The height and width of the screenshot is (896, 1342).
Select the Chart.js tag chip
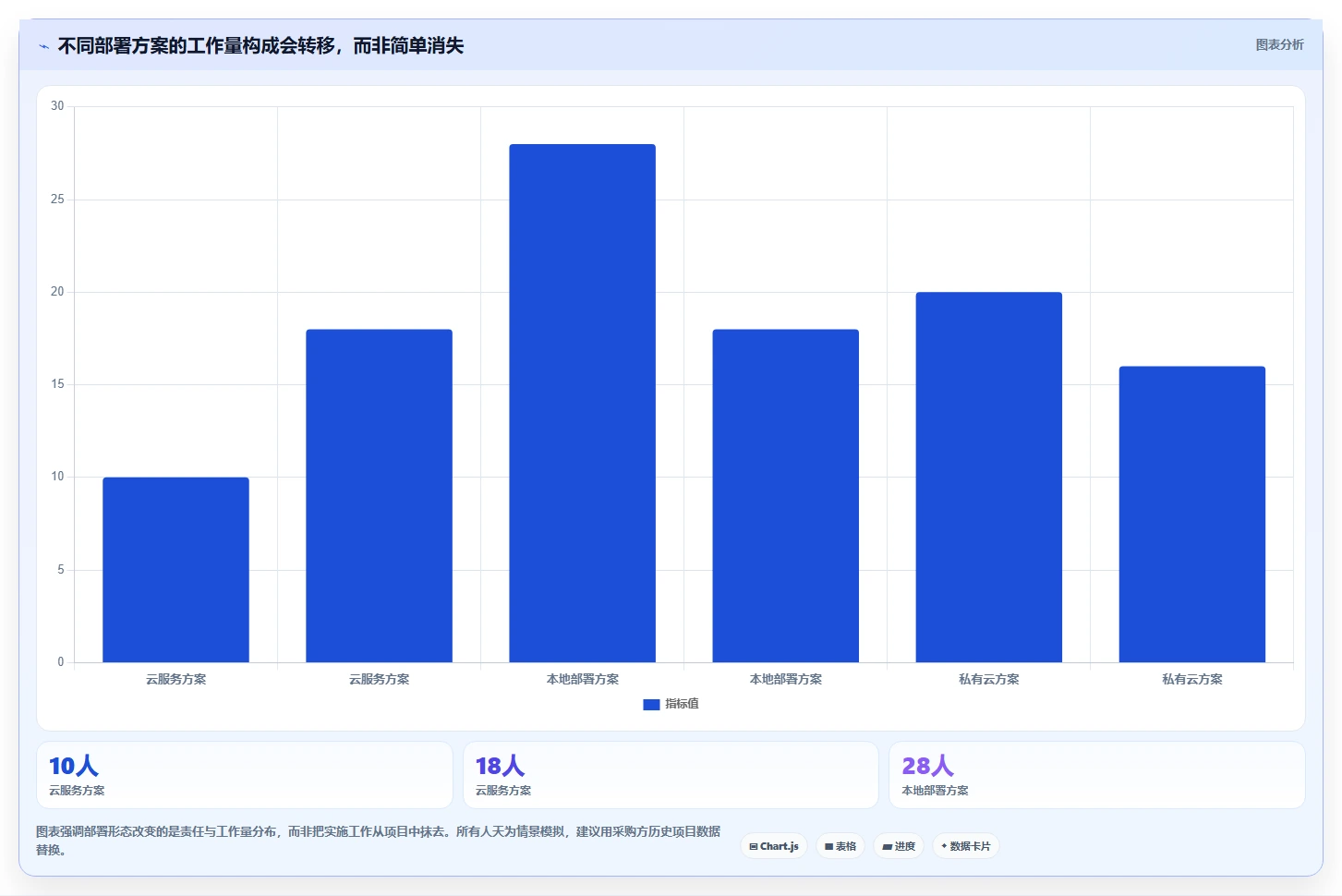pos(774,846)
